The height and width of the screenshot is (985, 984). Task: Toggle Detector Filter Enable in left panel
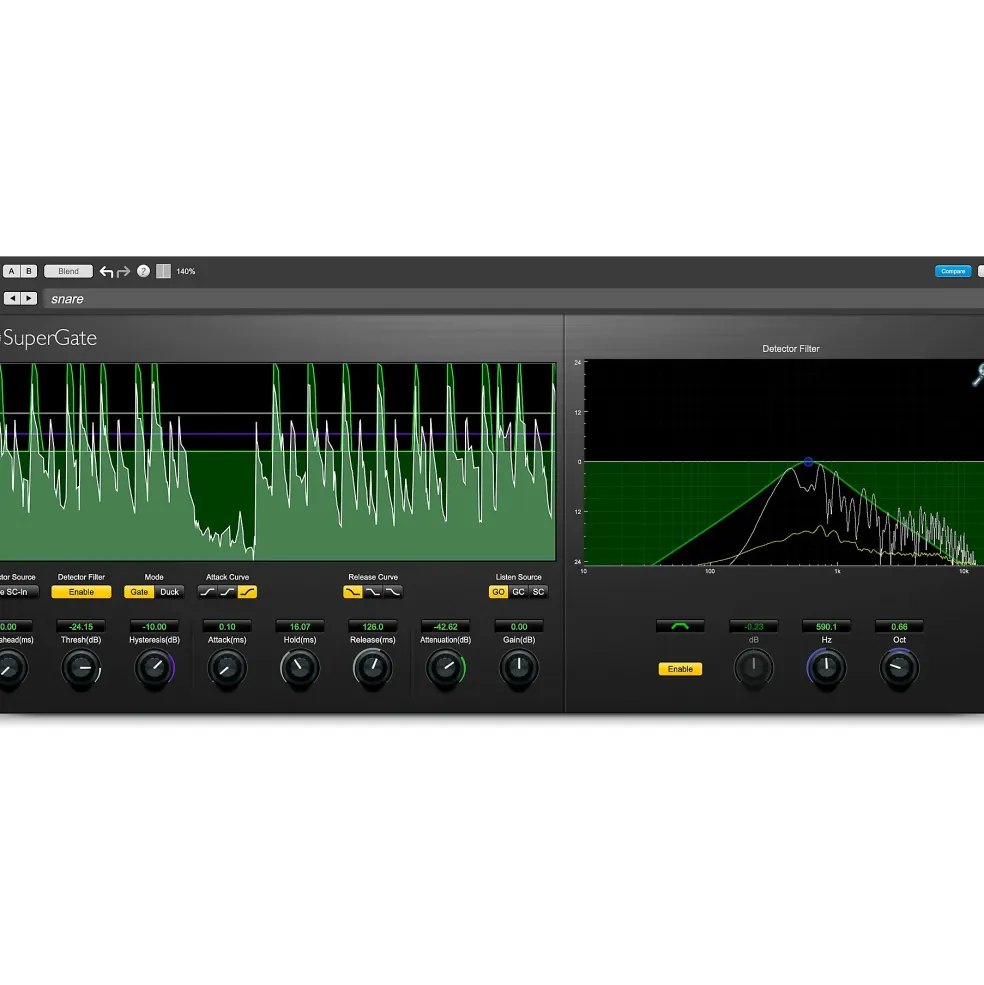(81, 592)
